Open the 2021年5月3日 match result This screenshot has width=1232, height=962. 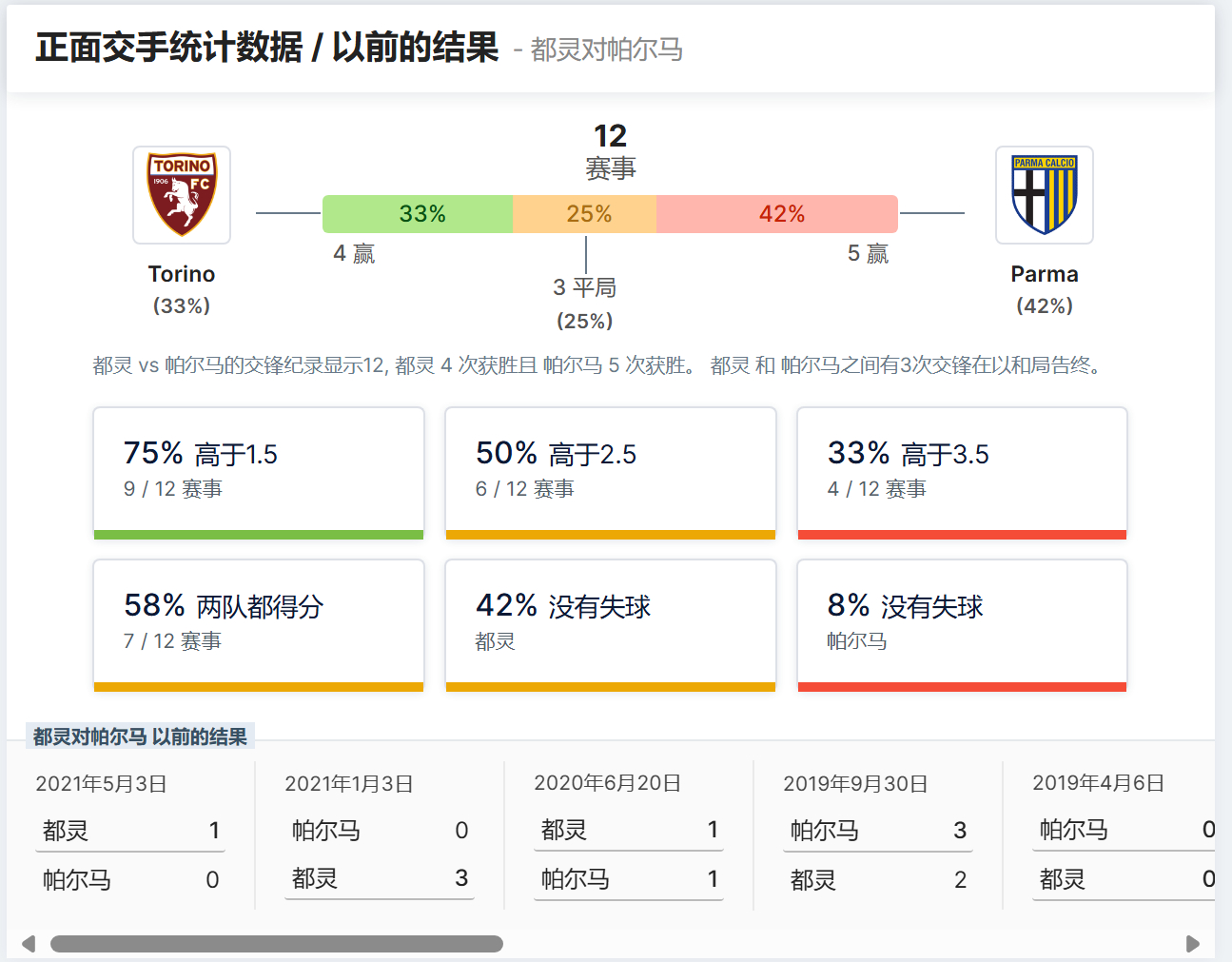tap(130, 835)
